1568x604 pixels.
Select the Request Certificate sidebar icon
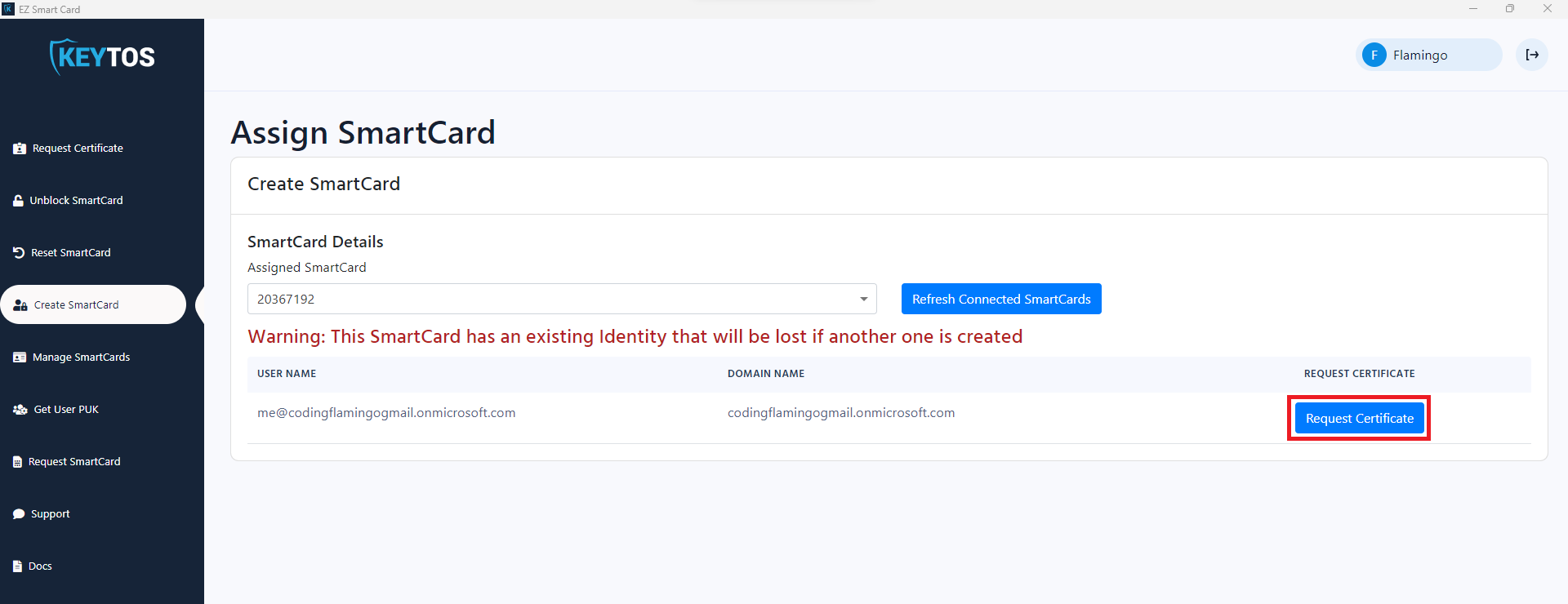pyautogui.click(x=18, y=148)
